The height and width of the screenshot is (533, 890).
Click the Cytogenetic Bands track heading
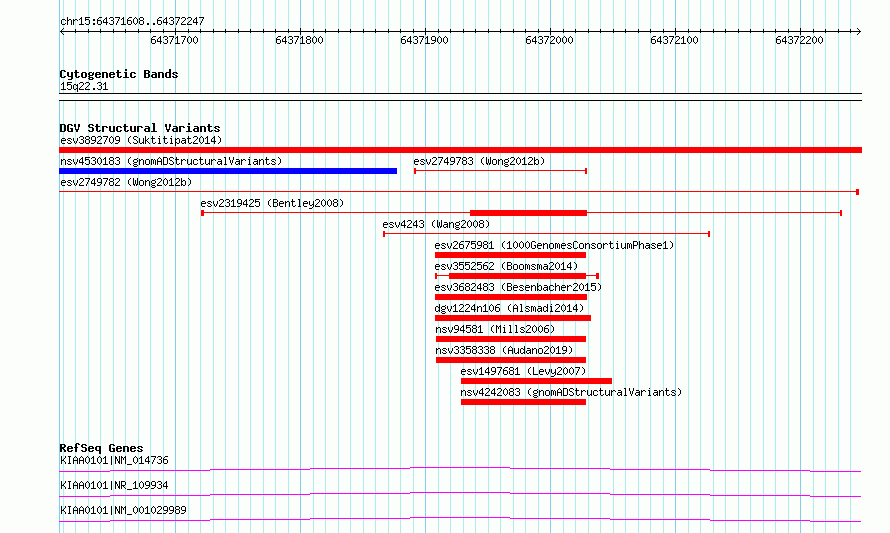(x=119, y=74)
